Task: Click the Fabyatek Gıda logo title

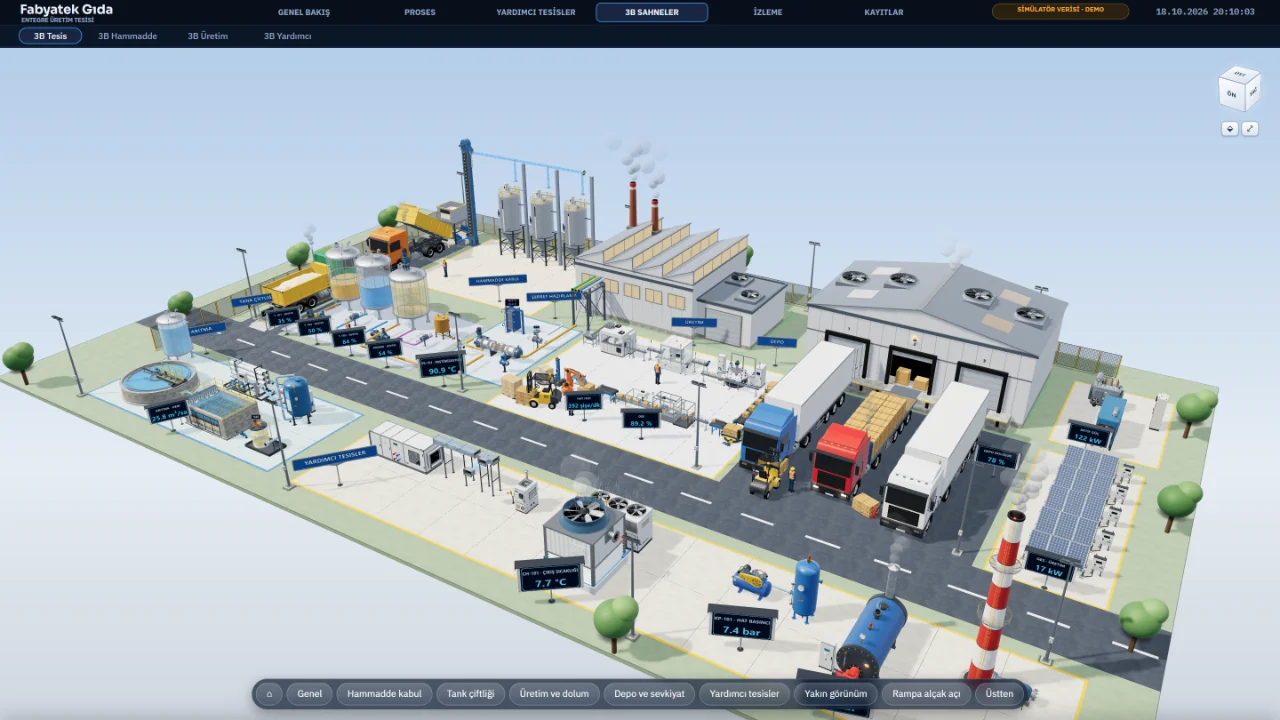Action: pos(66,10)
